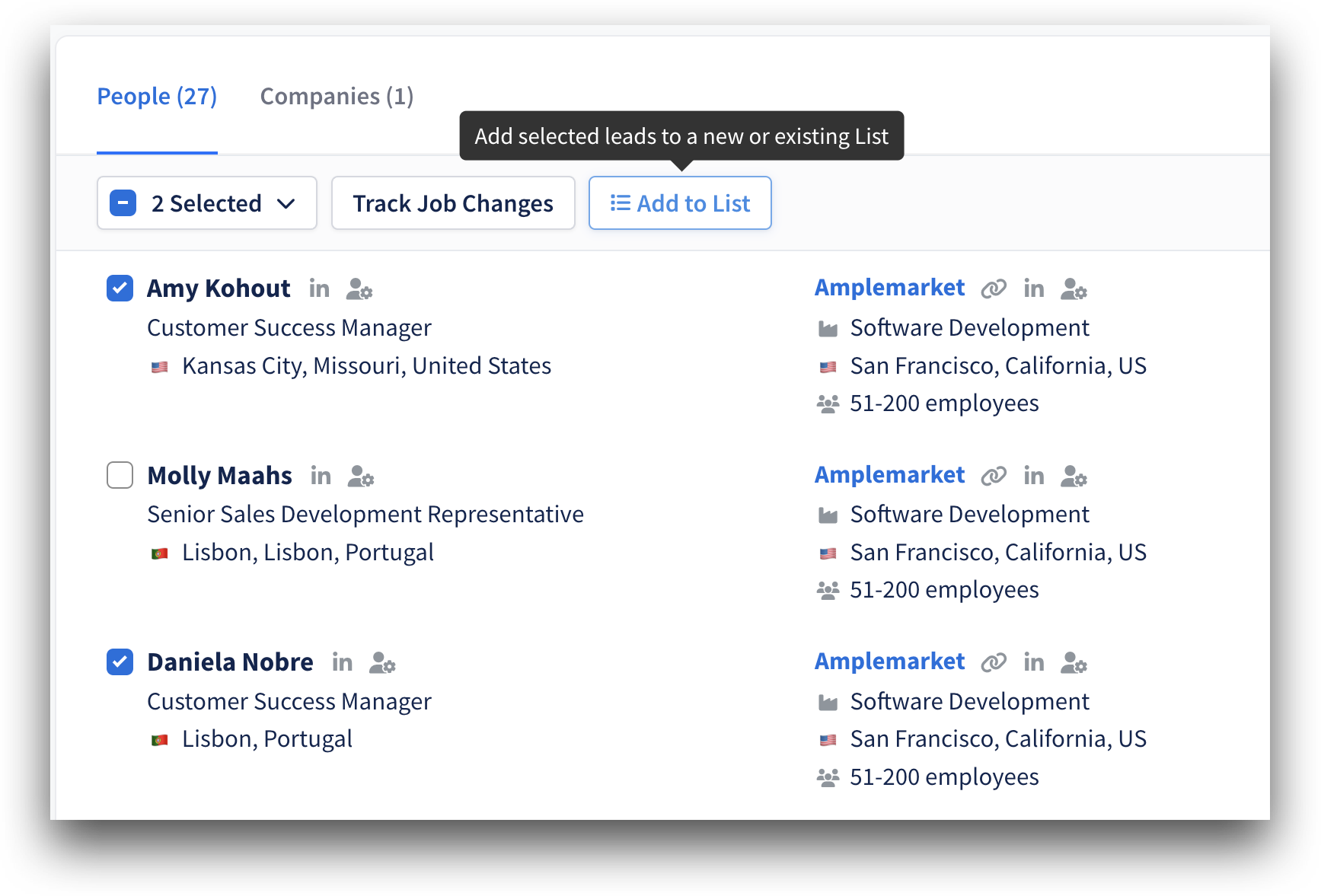This screenshot has width=1321, height=896.
Task: Open website link icon in first Amplemarket row
Action: click(994, 289)
